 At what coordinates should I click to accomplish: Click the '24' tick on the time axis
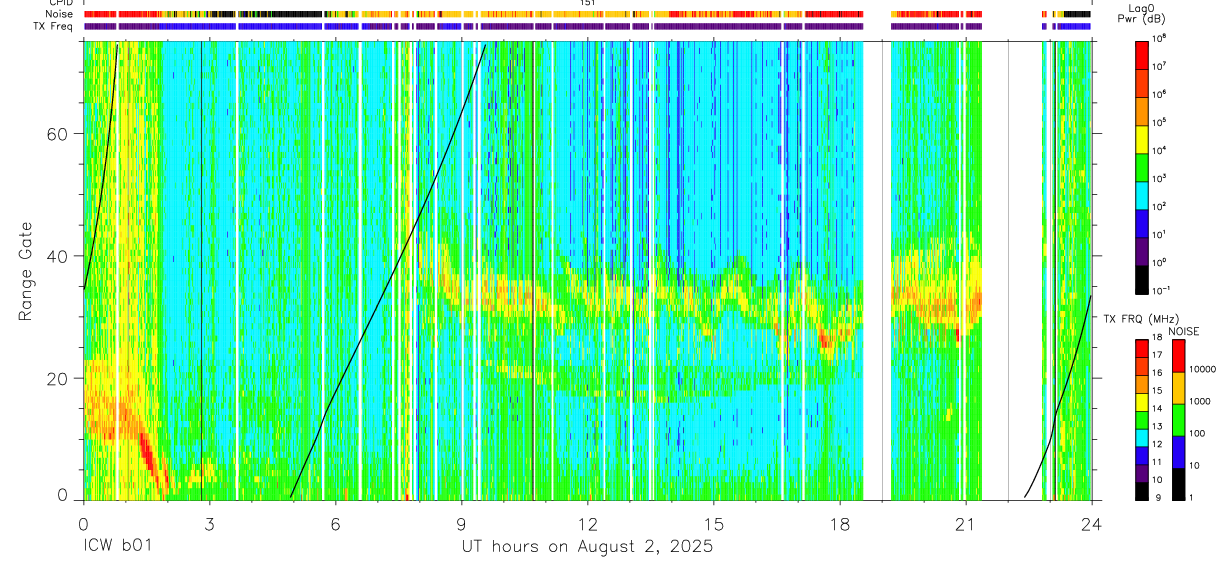[1092, 524]
